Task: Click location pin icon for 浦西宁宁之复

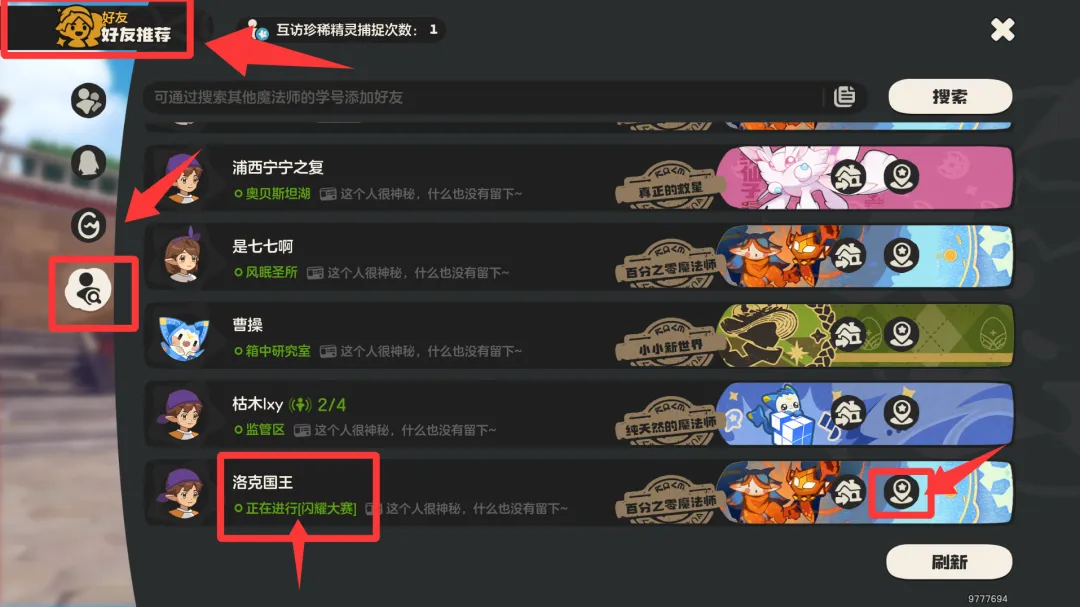Action: (x=901, y=177)
